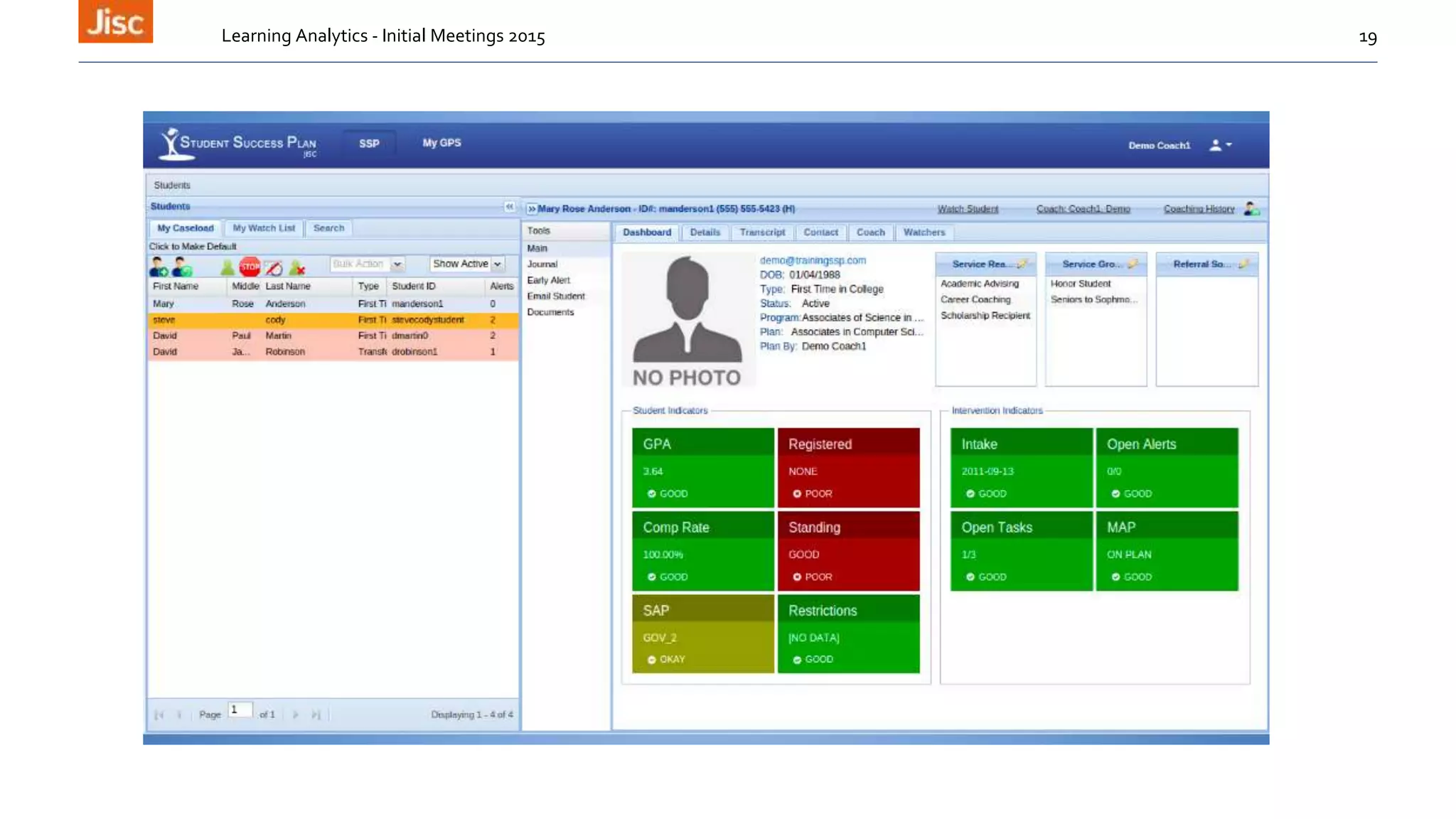The height and width of the screenshot is (819, 1456).
Task: Collapse the Students panel with double-arrow icon
Action: pos(509,206)
